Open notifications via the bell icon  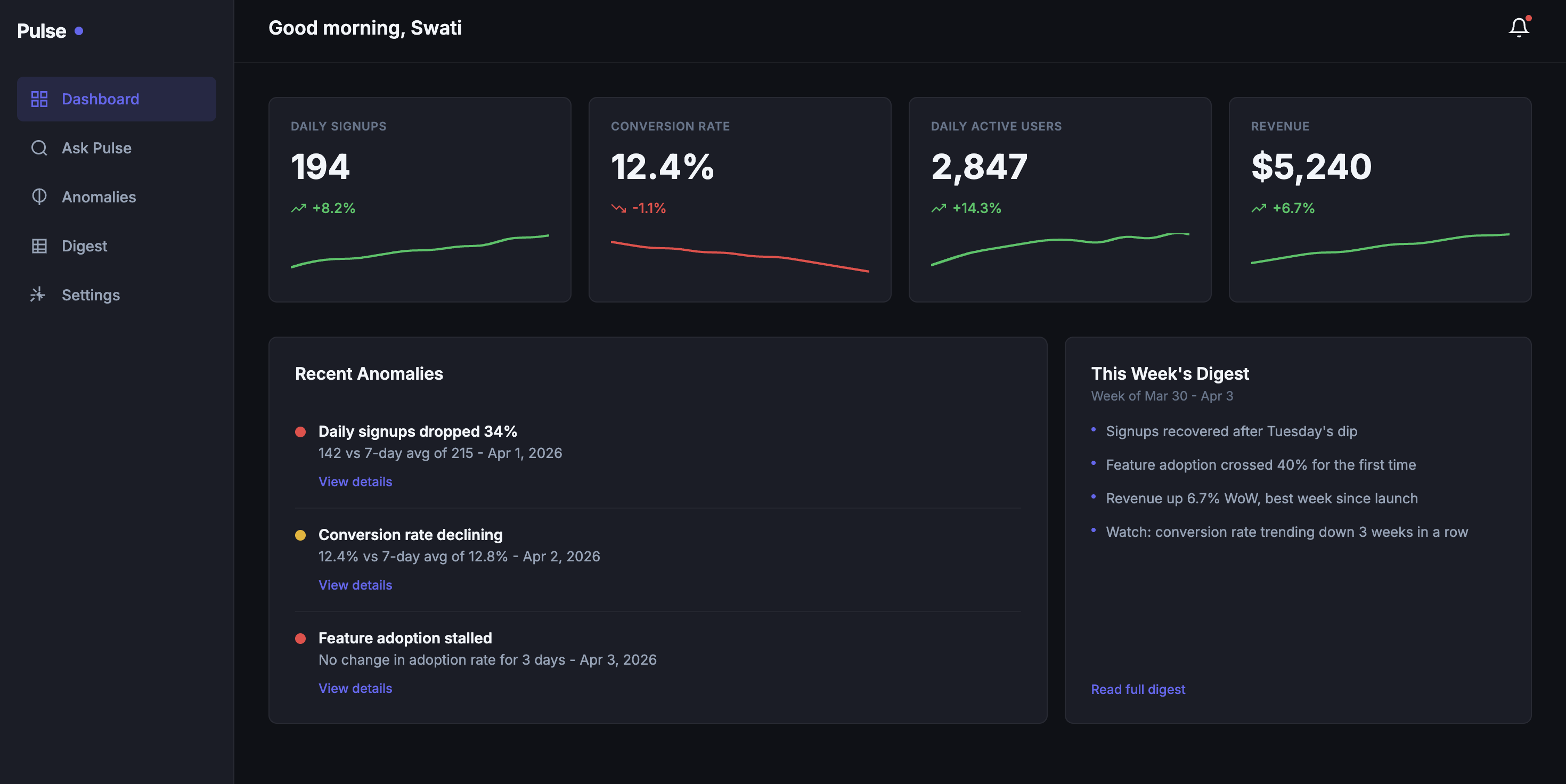[x=1518, y=27]
